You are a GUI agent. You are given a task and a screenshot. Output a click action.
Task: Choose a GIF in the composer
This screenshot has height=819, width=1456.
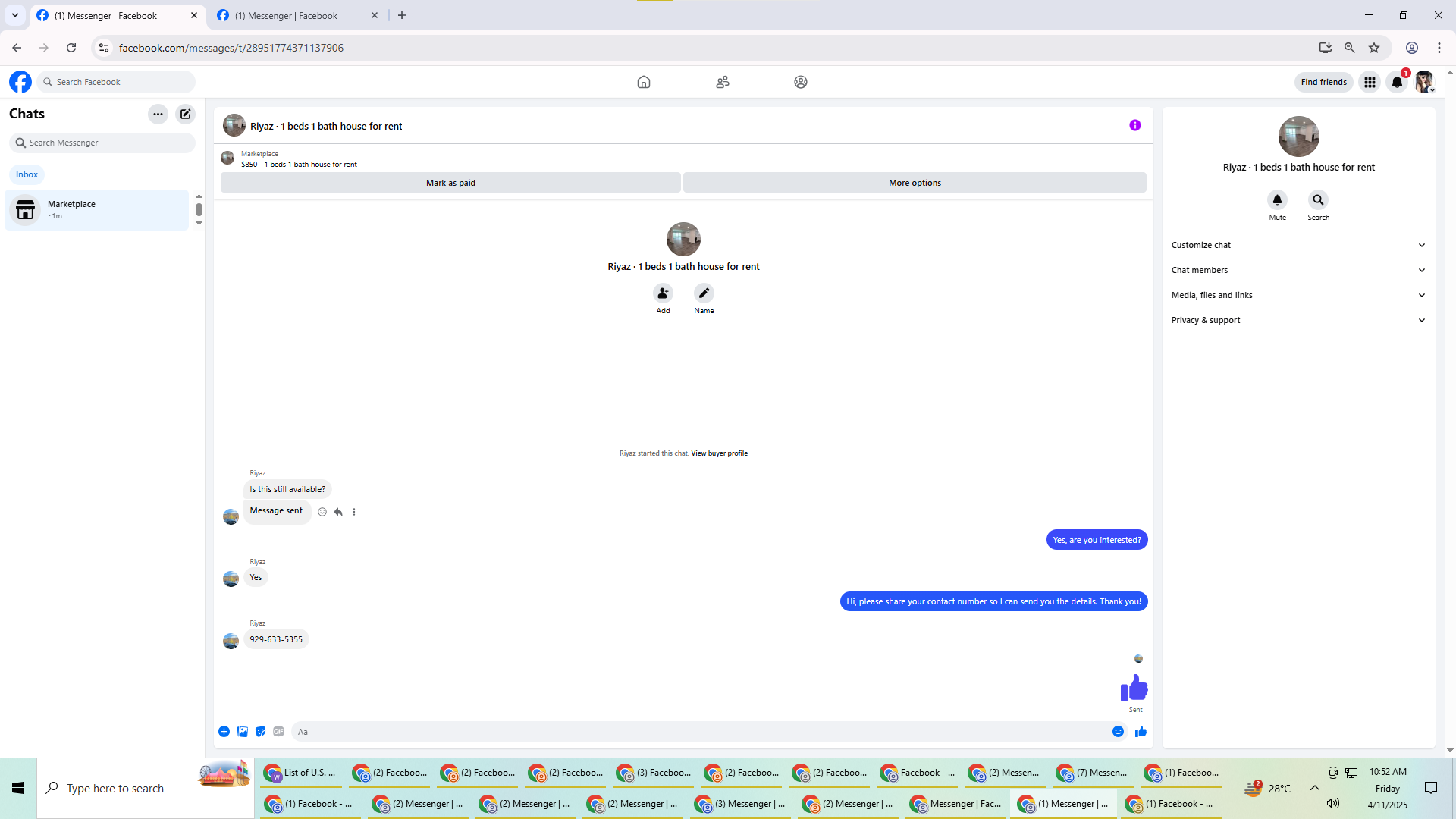click(x=279, y=732)
